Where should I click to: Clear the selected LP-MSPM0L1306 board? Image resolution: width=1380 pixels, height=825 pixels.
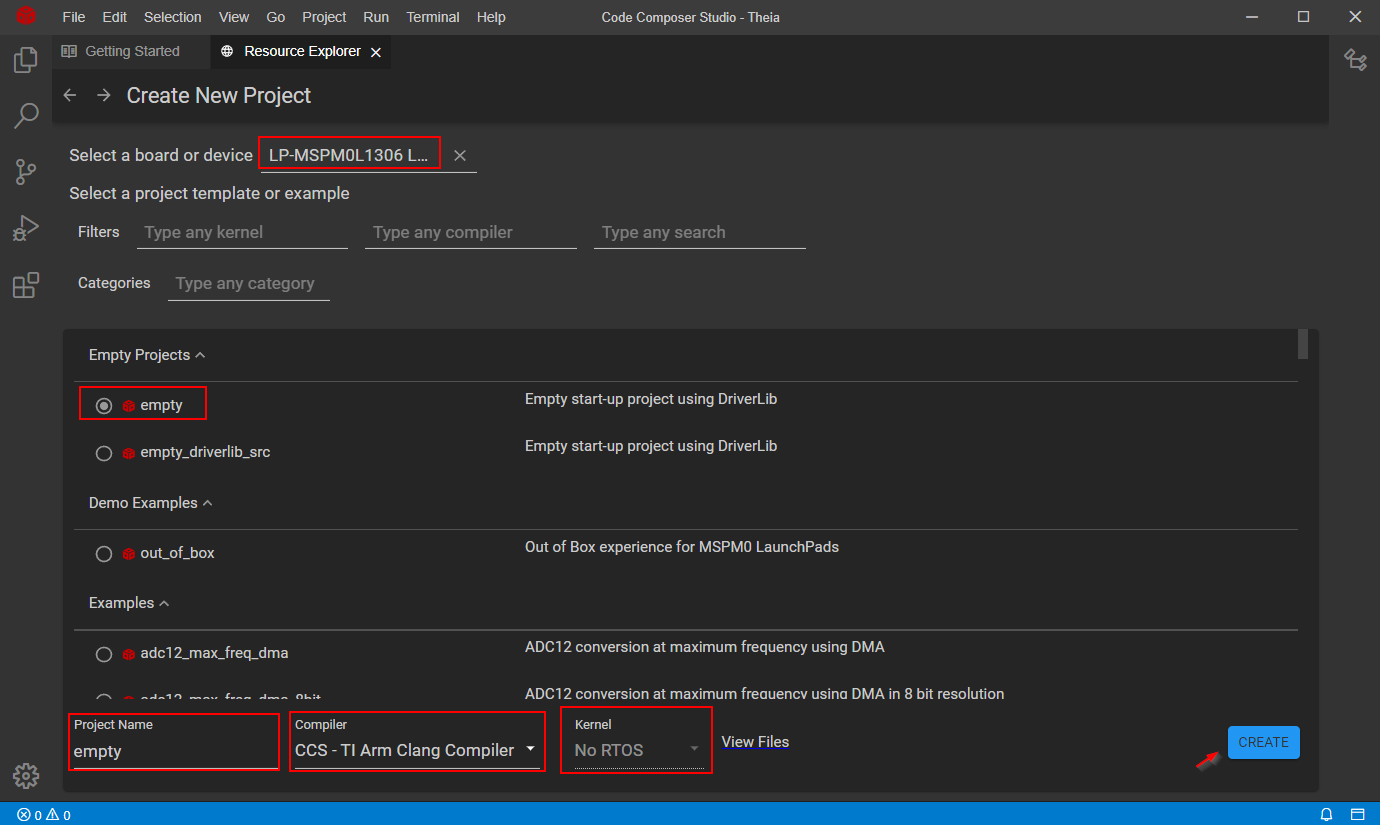tap(460, 156)
